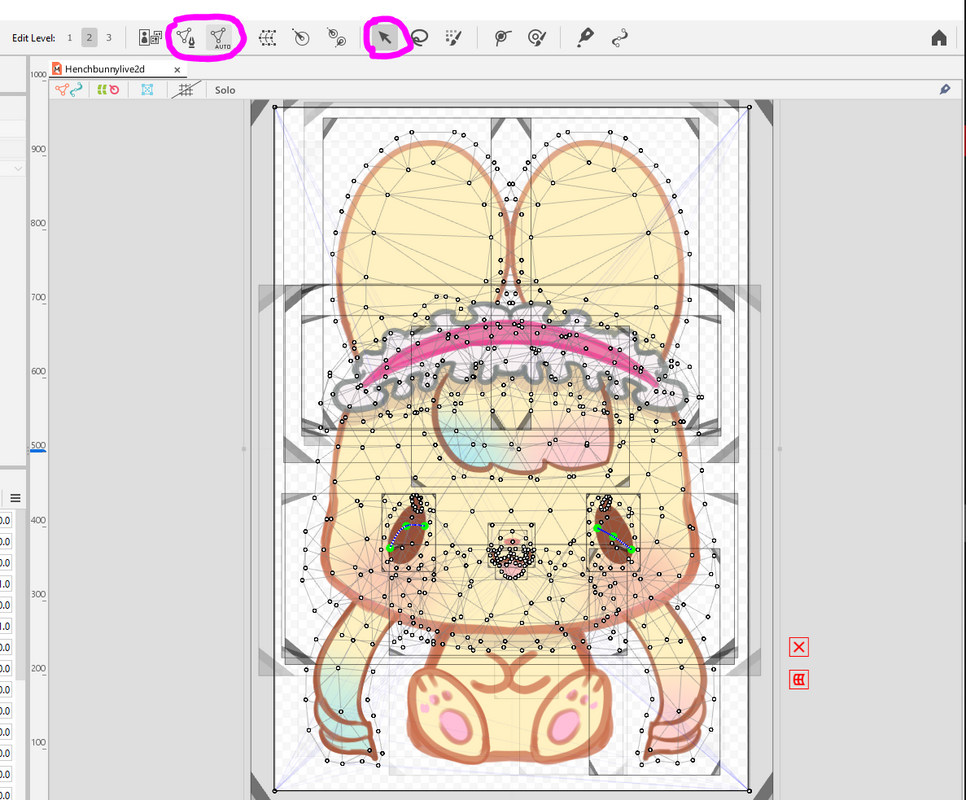Click the automatic mesh generator AUTO icon
The width and height of the screenshot is (966, 800).
[220, 38]
